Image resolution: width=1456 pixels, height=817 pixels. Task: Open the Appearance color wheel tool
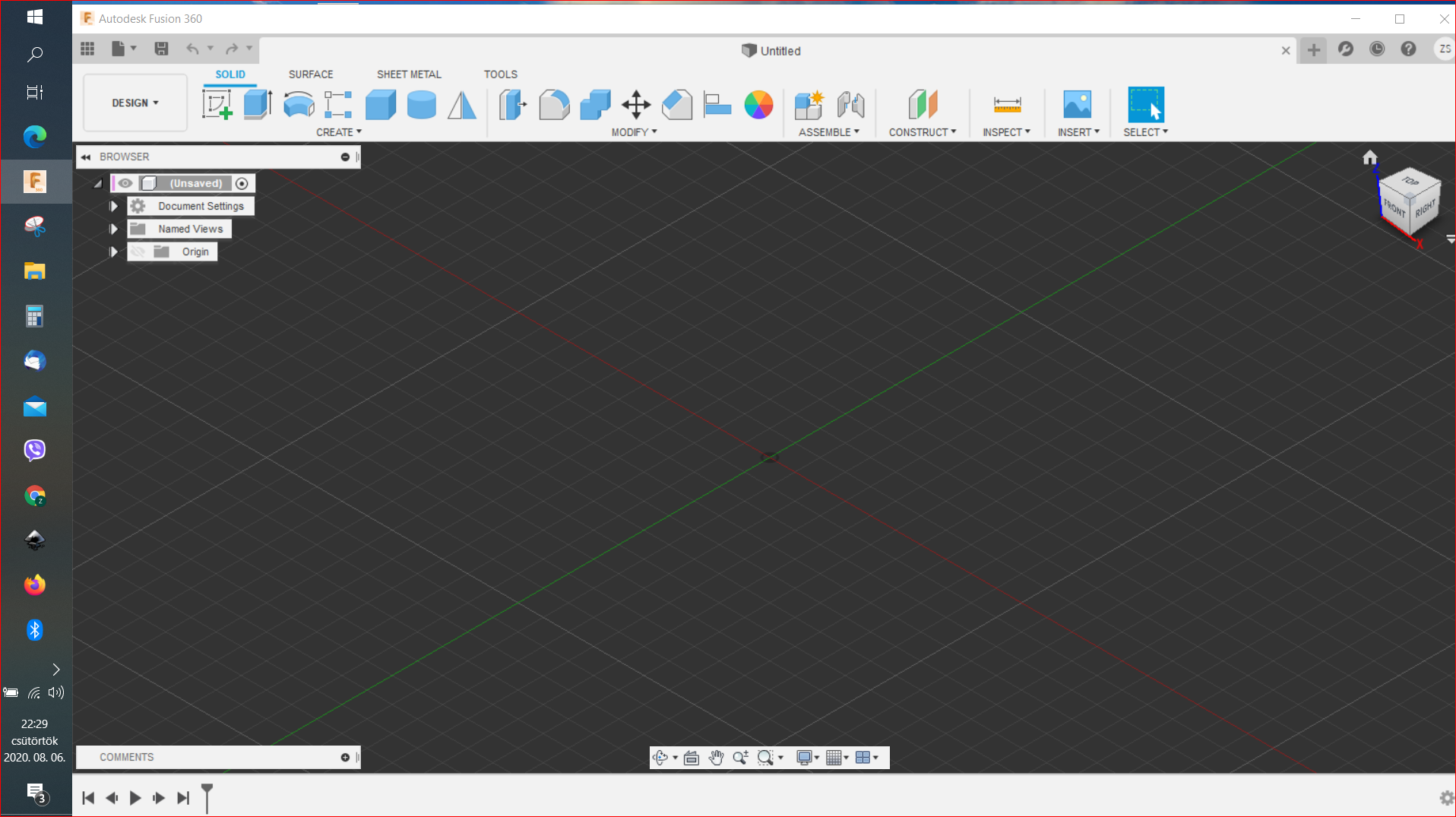pos(758,104)
